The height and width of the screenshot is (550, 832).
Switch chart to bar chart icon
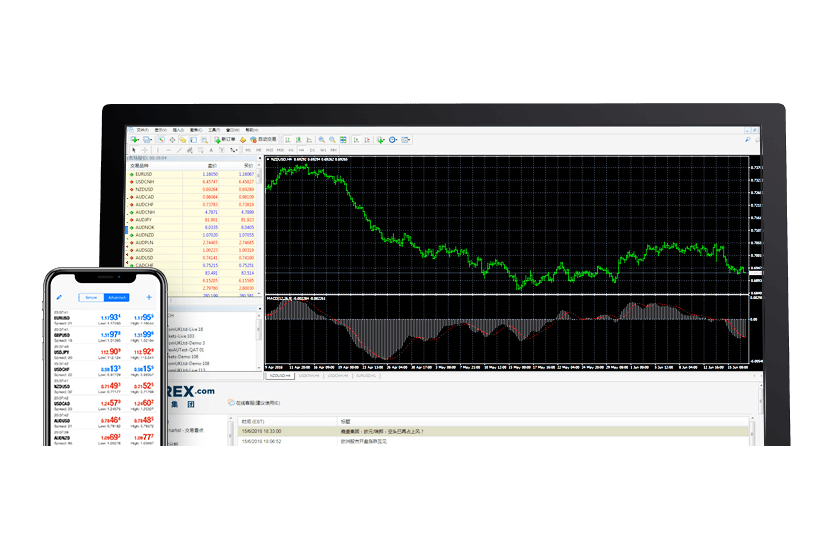pyautogui.click(x=288, y=139)
